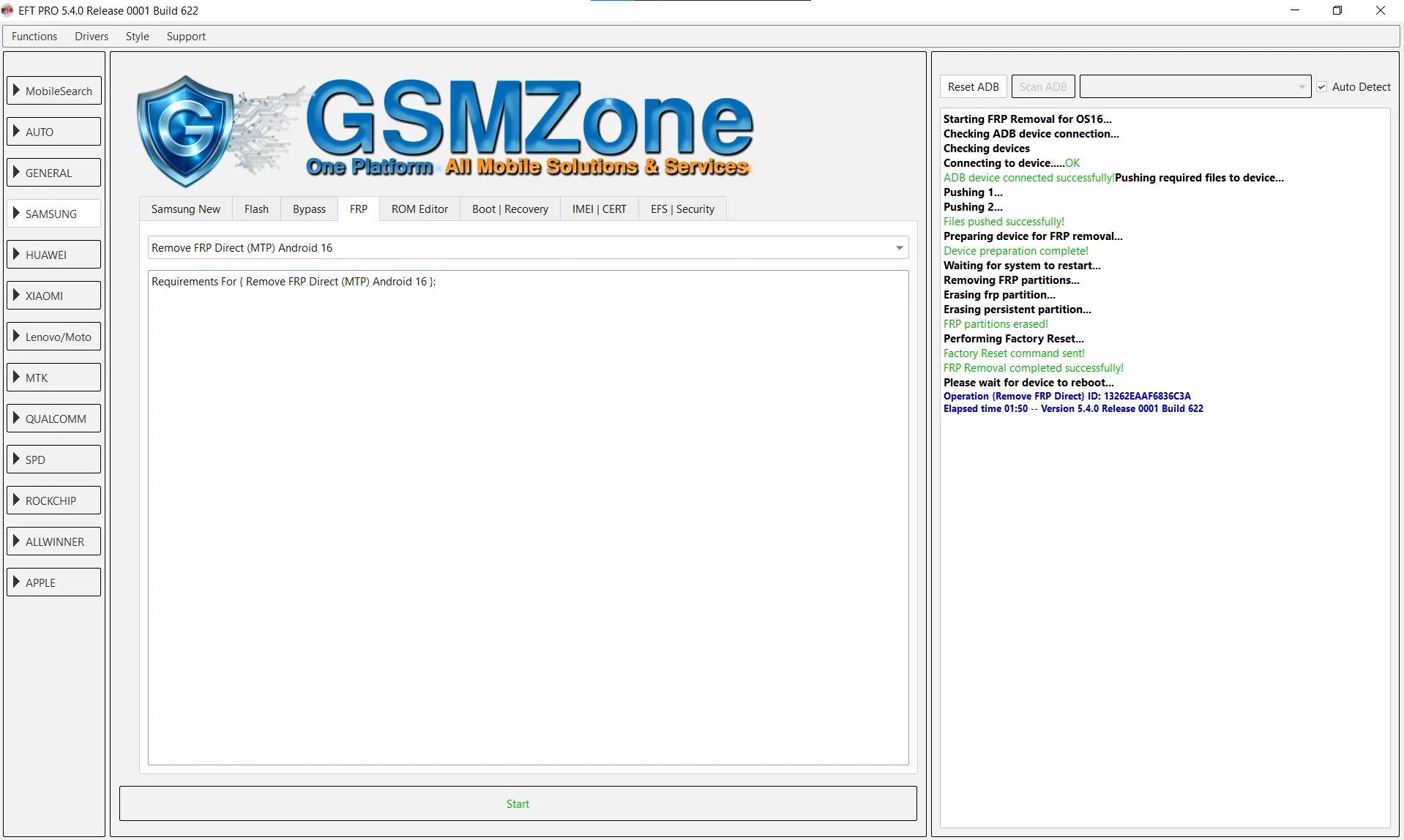Click the EFT PRO title bar icon
This screenshot has height=840, width=1404.
8,10
